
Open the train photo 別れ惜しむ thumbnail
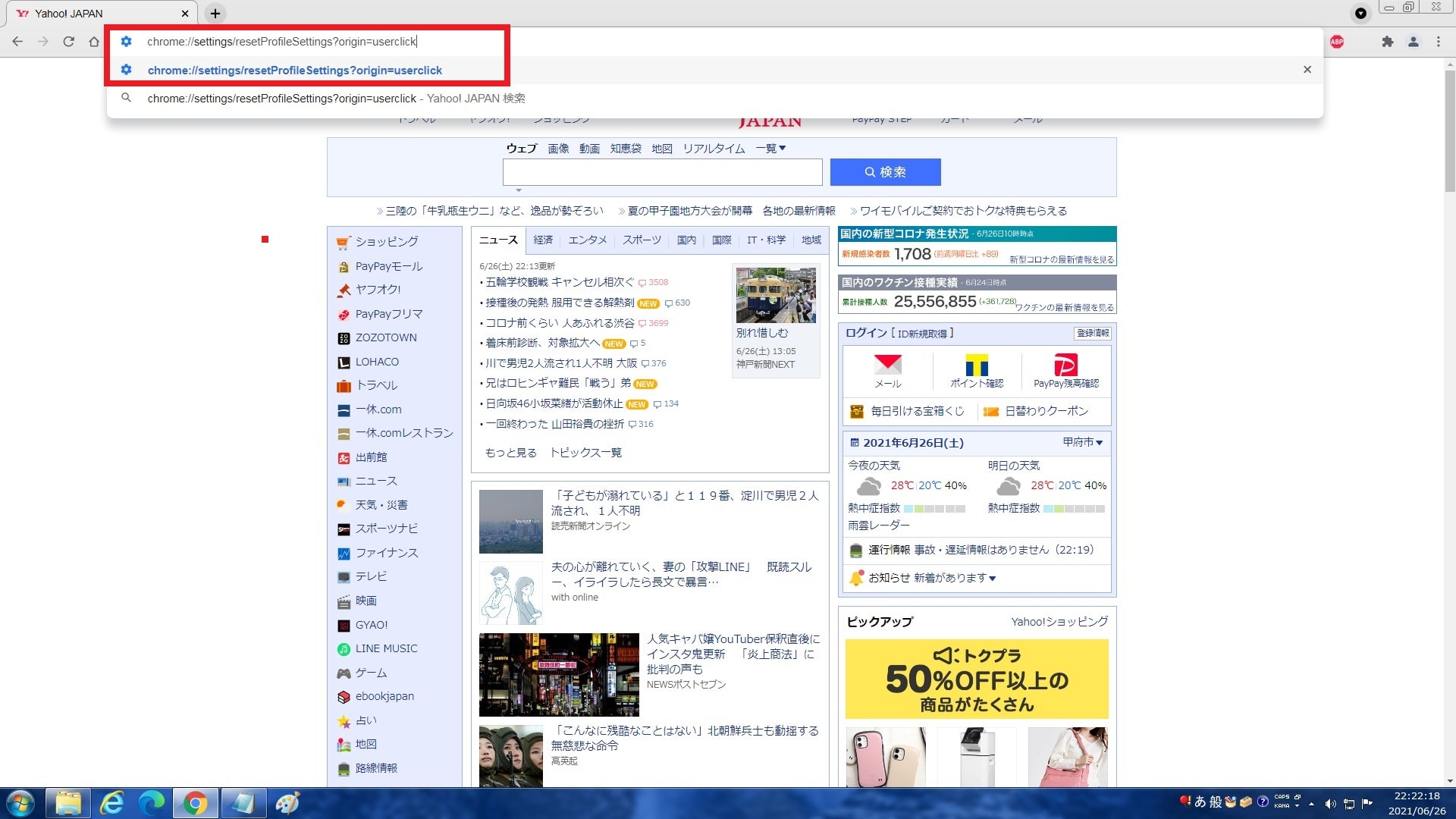click(776, 295)
